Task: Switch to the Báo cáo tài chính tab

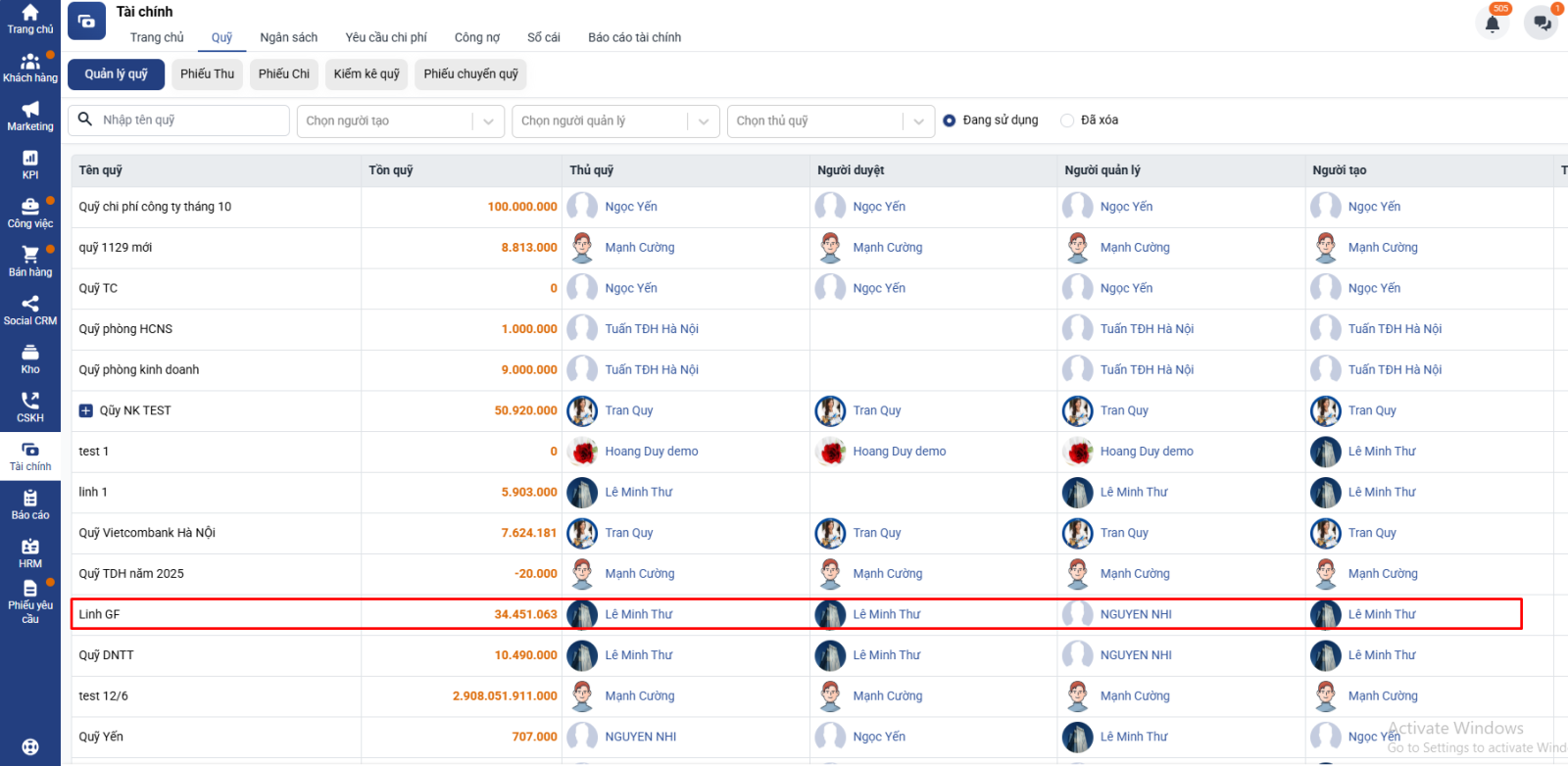Action: tap(634, 37)
